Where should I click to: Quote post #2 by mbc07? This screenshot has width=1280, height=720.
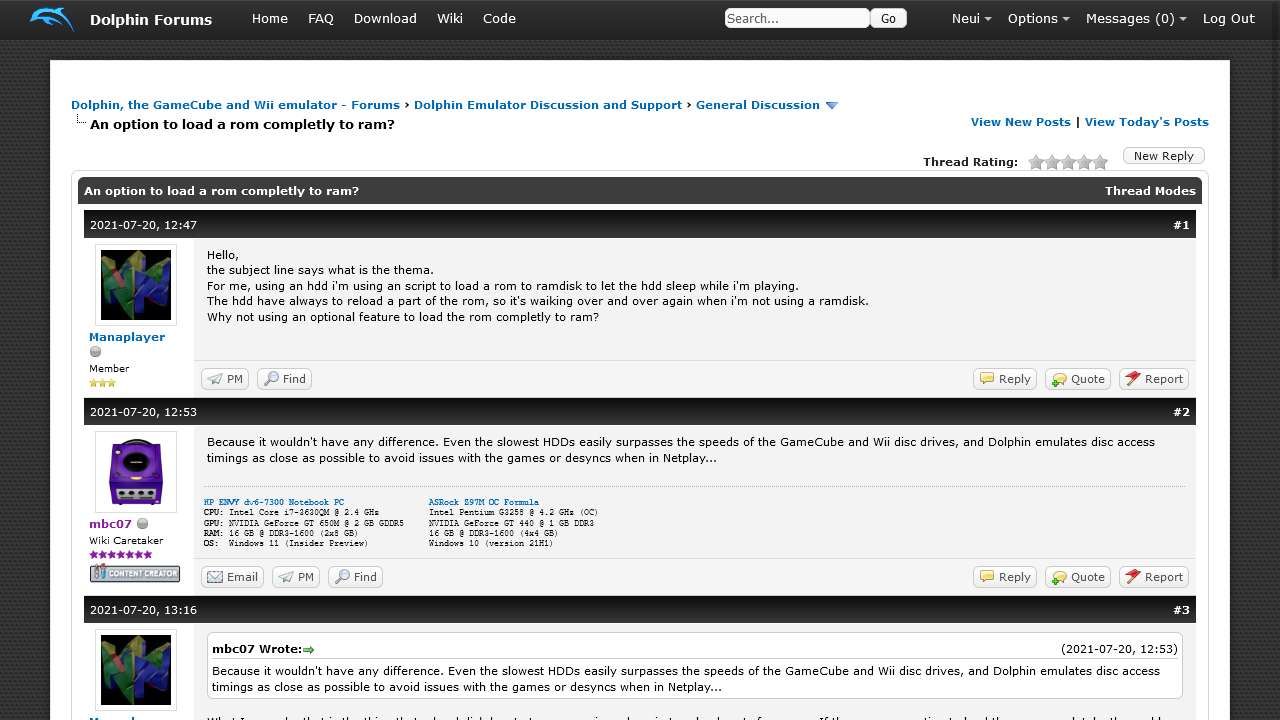[1077, 577]
